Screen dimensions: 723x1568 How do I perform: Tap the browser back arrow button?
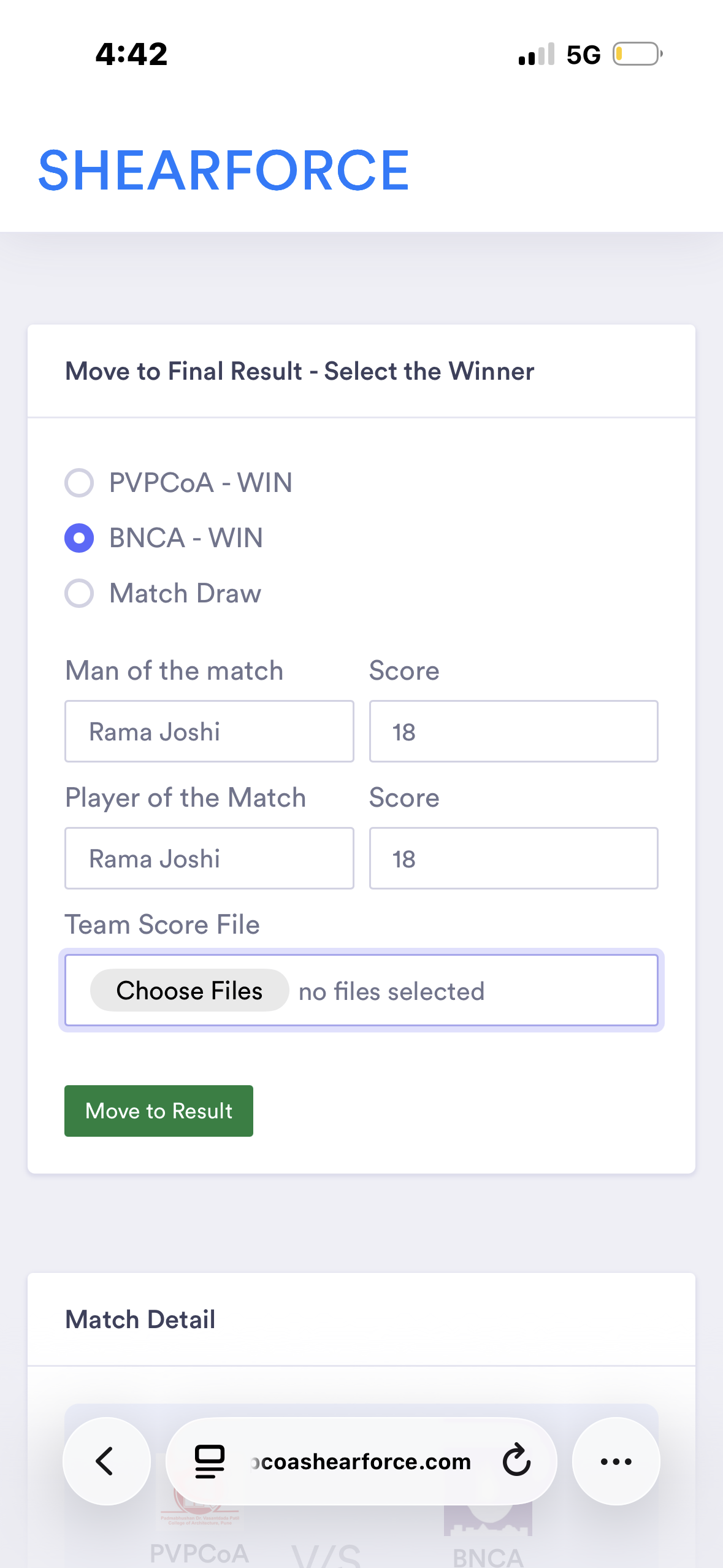[105, 1461]
